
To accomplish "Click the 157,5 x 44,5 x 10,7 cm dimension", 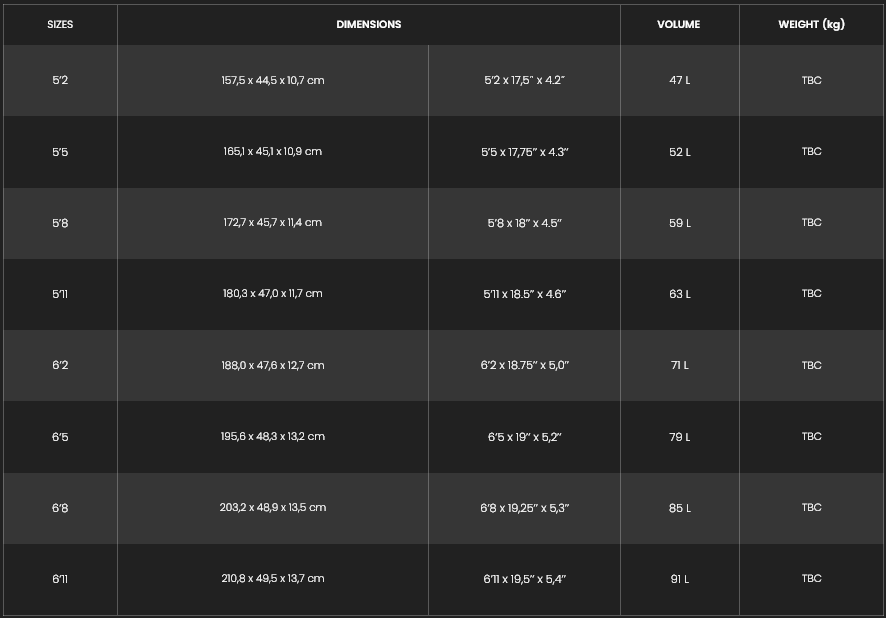I will point(273,80).
